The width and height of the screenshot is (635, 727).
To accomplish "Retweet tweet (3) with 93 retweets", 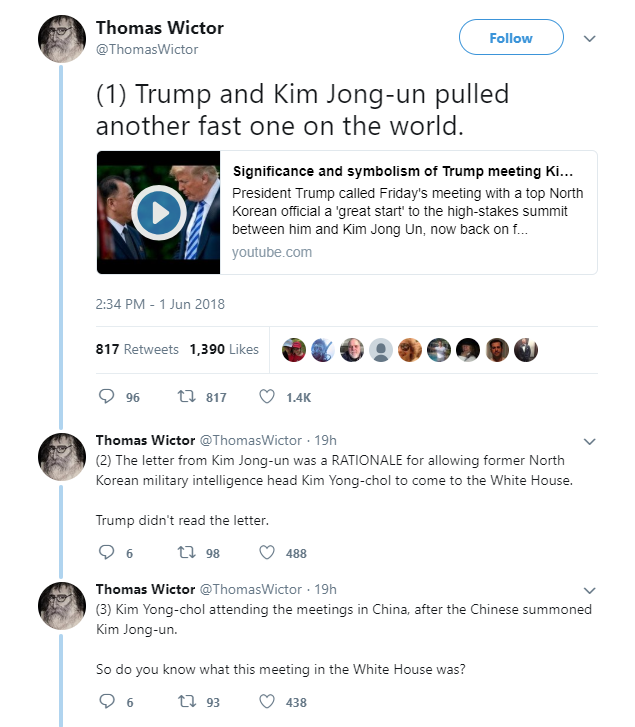I will (186, 701).
